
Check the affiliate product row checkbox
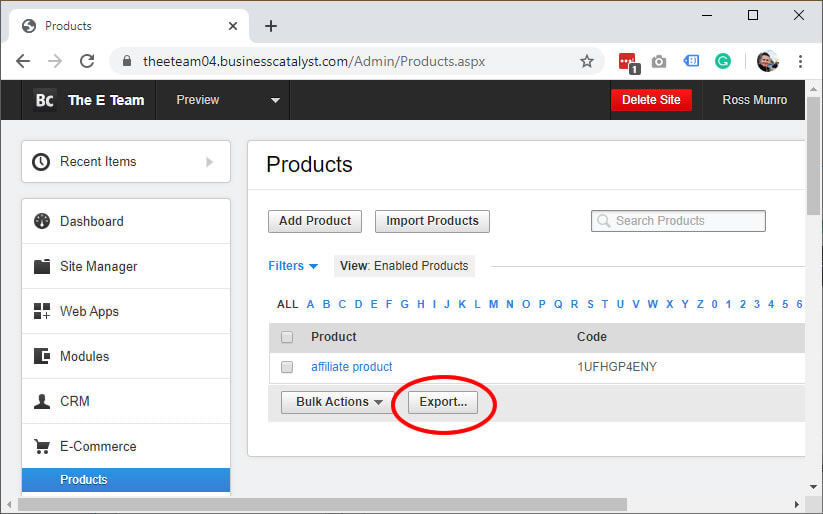287,367
